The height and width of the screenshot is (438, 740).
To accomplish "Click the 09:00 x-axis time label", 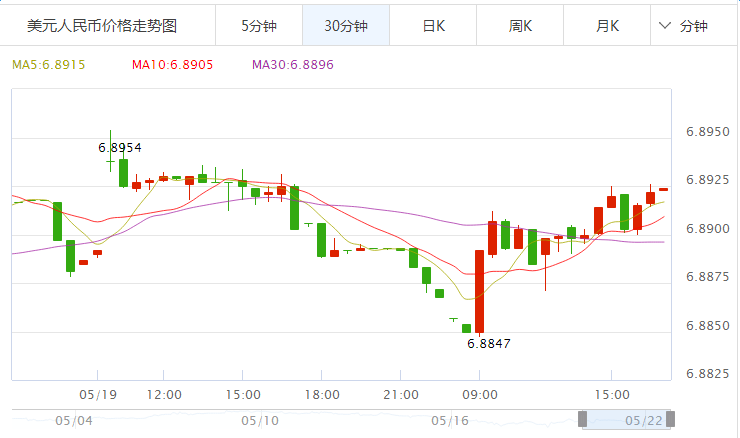I will 479,395.
